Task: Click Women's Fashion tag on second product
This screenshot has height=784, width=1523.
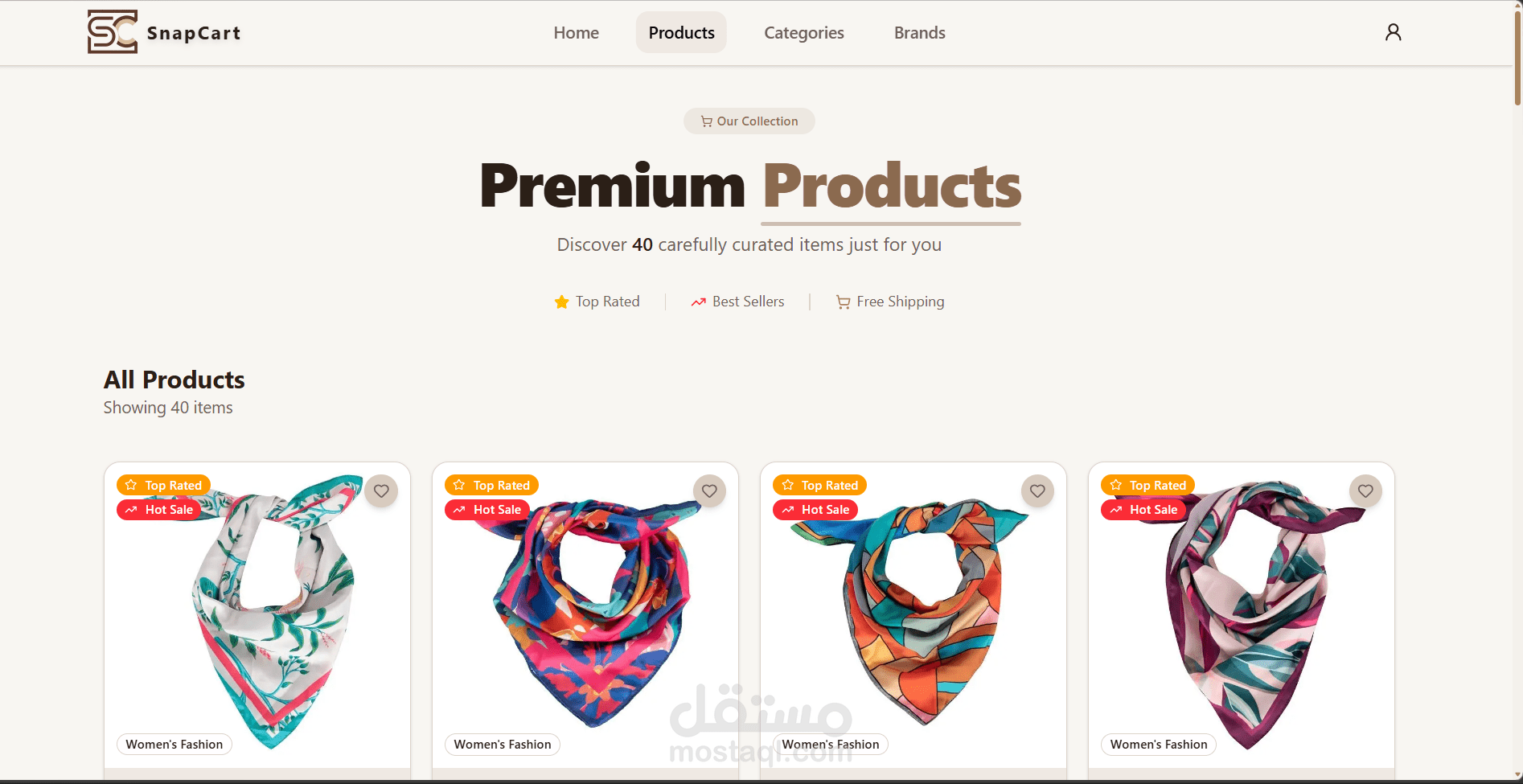Action: [503, 745]
